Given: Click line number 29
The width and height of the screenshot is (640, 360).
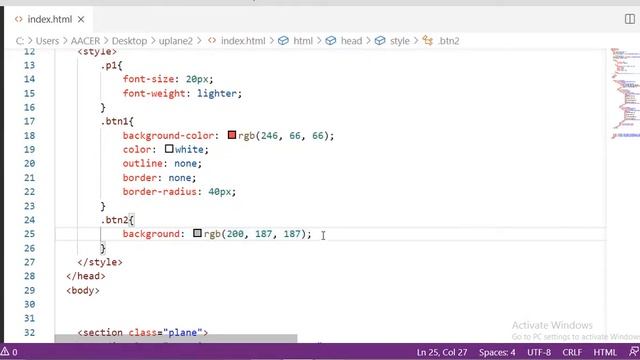Looking at the screenshot, I should click(x=29, y=290).
